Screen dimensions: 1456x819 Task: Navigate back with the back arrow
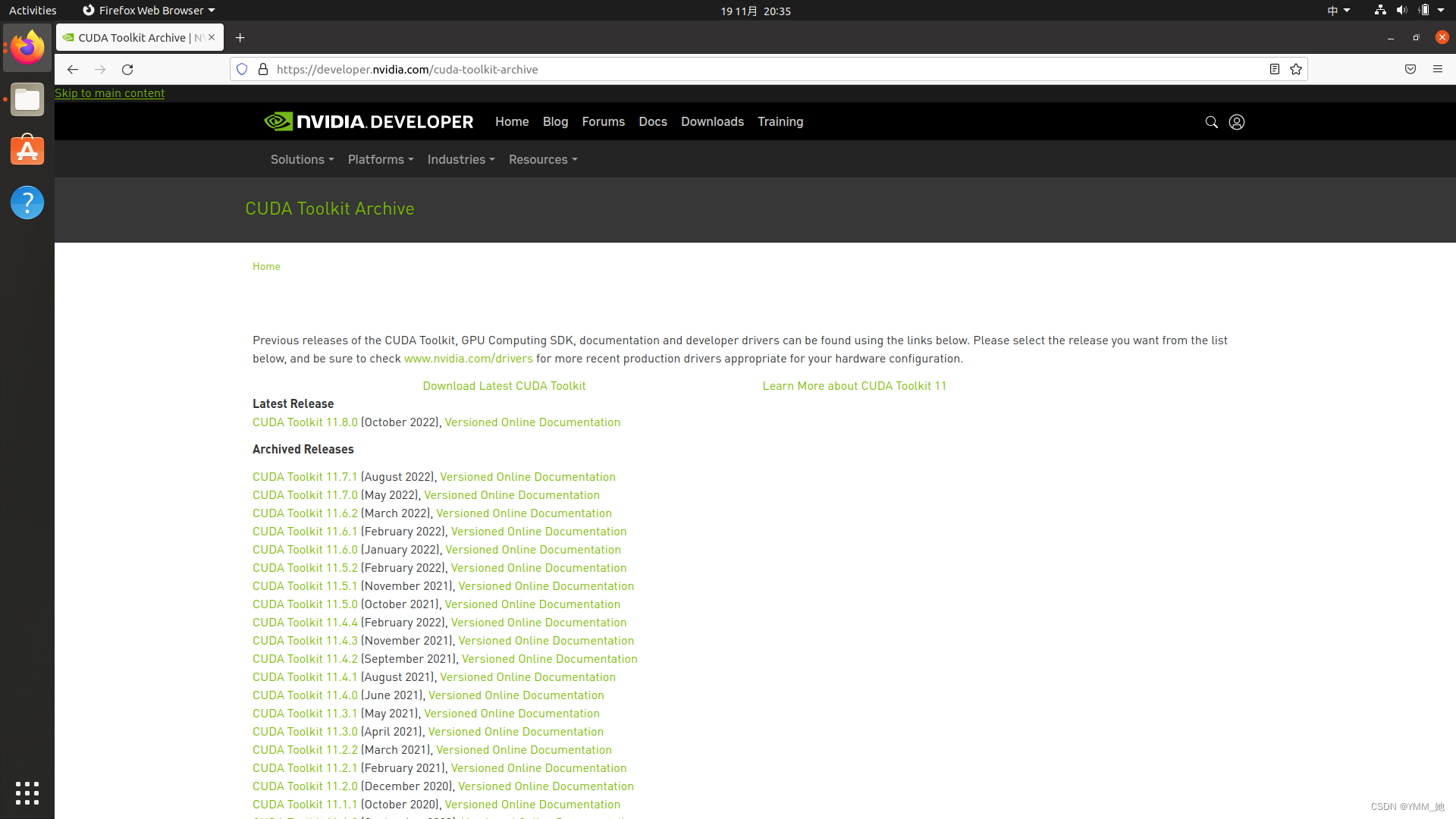[x=72, y=69]
